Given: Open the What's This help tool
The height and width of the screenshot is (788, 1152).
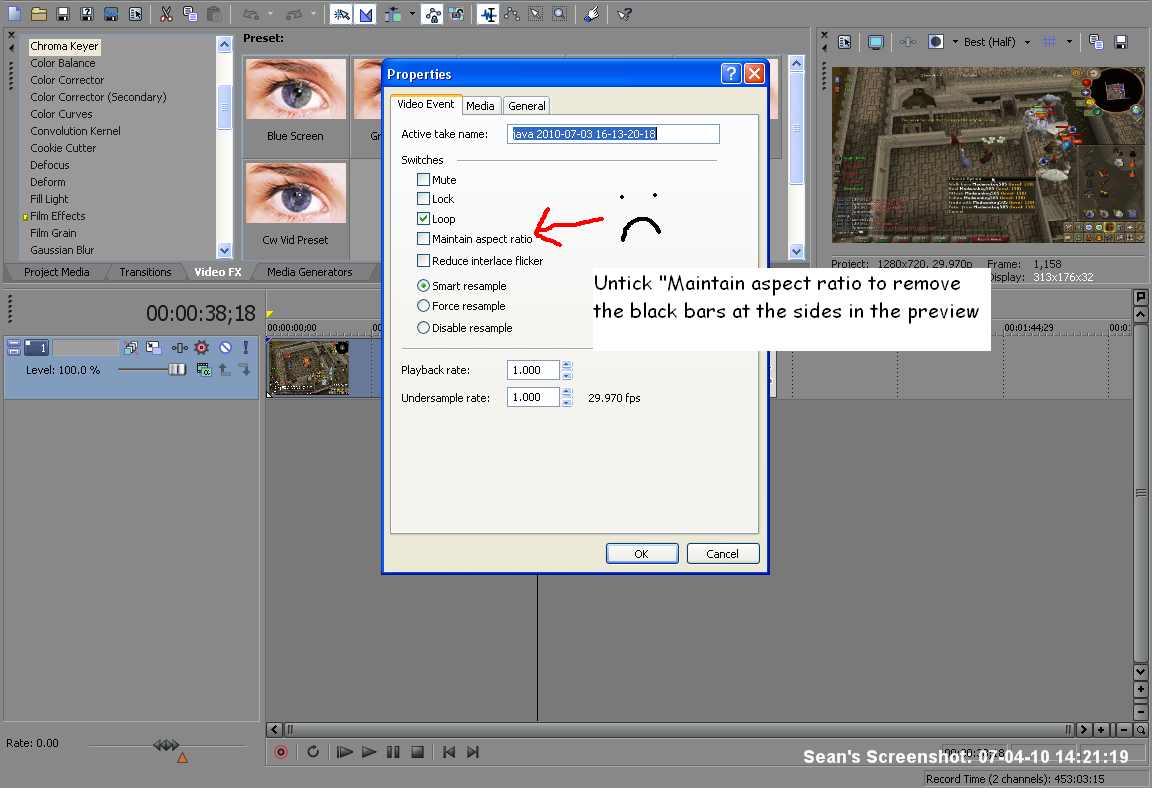Looking at the screenshot, I should coord(624,14).
